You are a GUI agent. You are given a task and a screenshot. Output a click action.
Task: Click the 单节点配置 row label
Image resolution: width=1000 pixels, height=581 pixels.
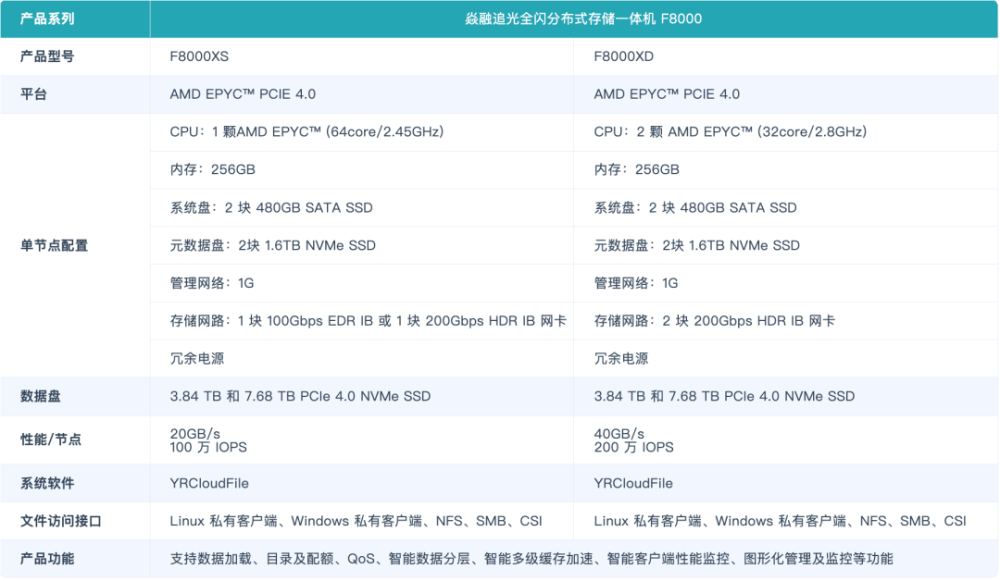click(54, 246)
